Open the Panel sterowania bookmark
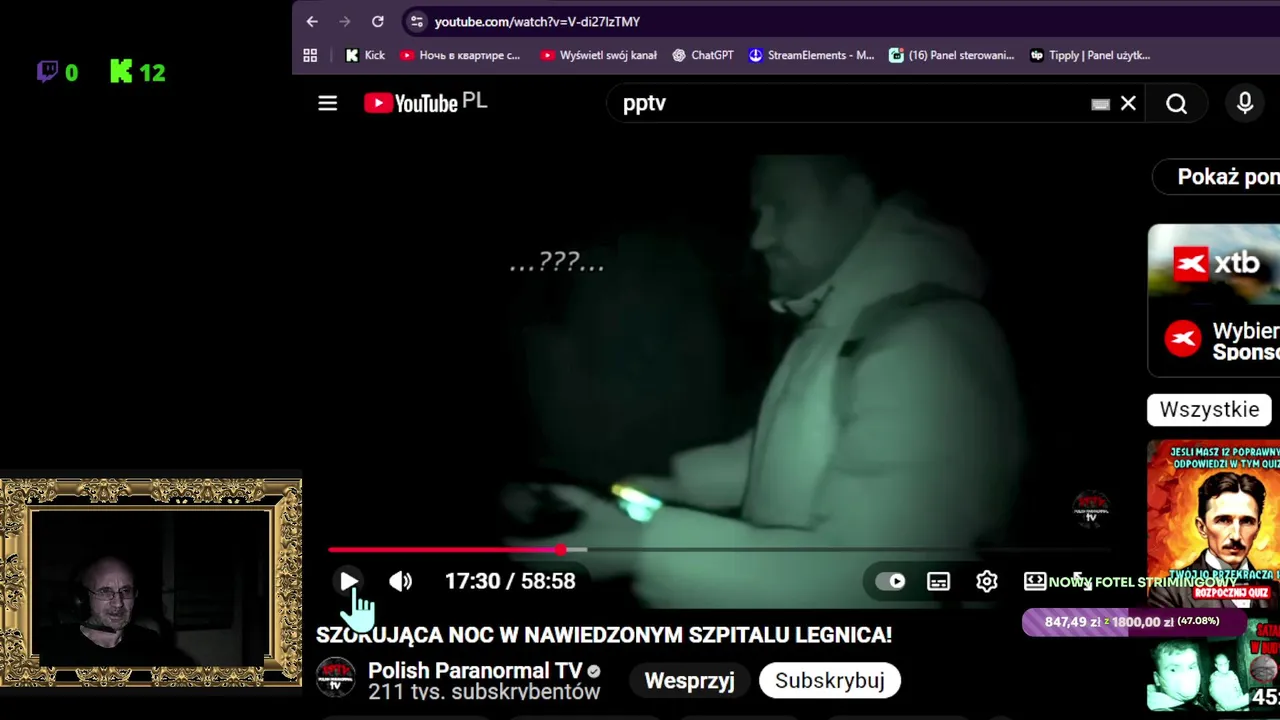This screenshot has width=1280, height=720. coord(952,55)
